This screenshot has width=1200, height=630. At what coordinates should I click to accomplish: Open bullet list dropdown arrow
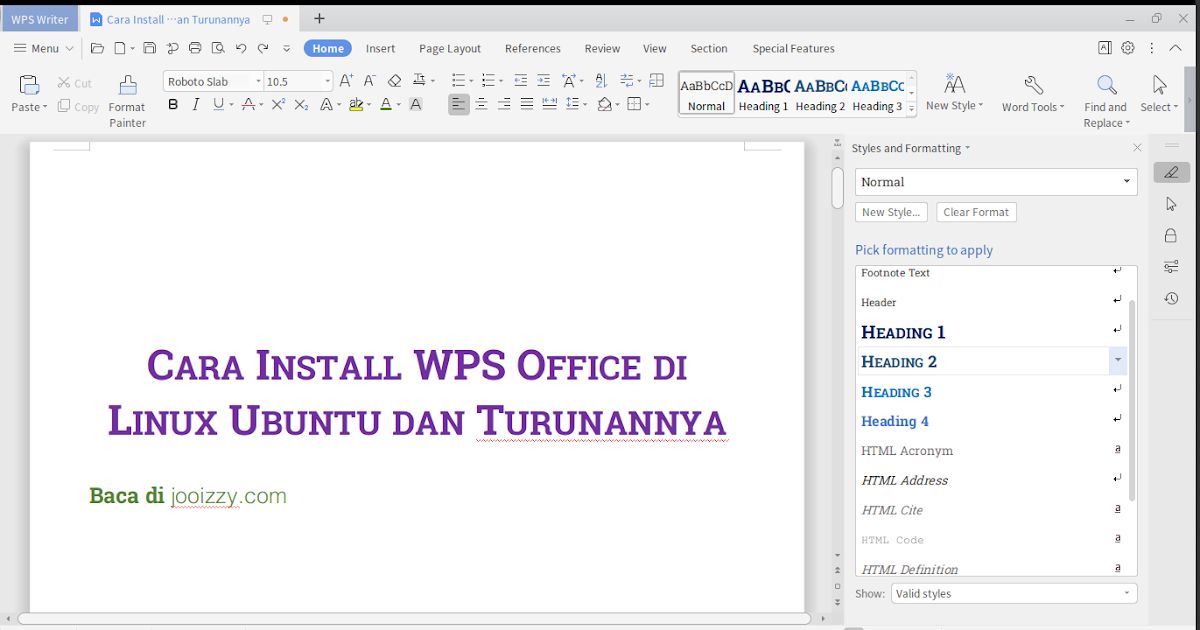[471, 82]
